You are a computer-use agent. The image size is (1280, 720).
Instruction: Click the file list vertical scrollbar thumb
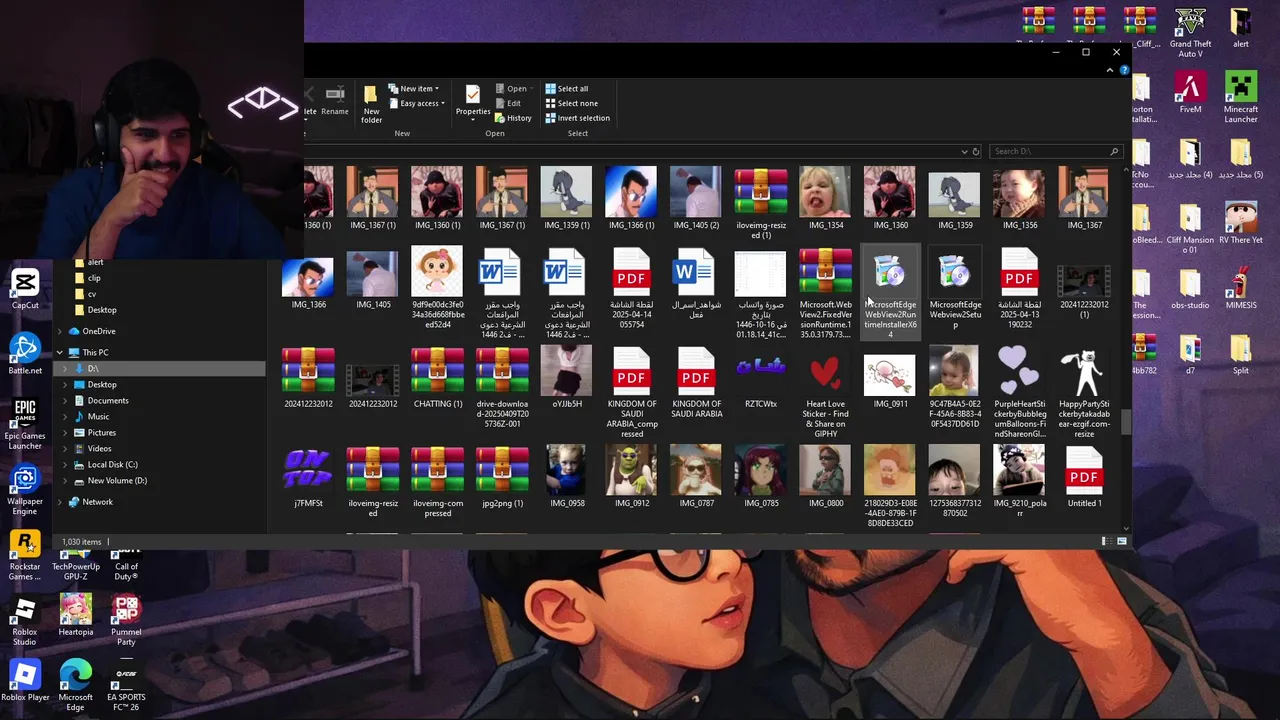[x=1127, y=422]
